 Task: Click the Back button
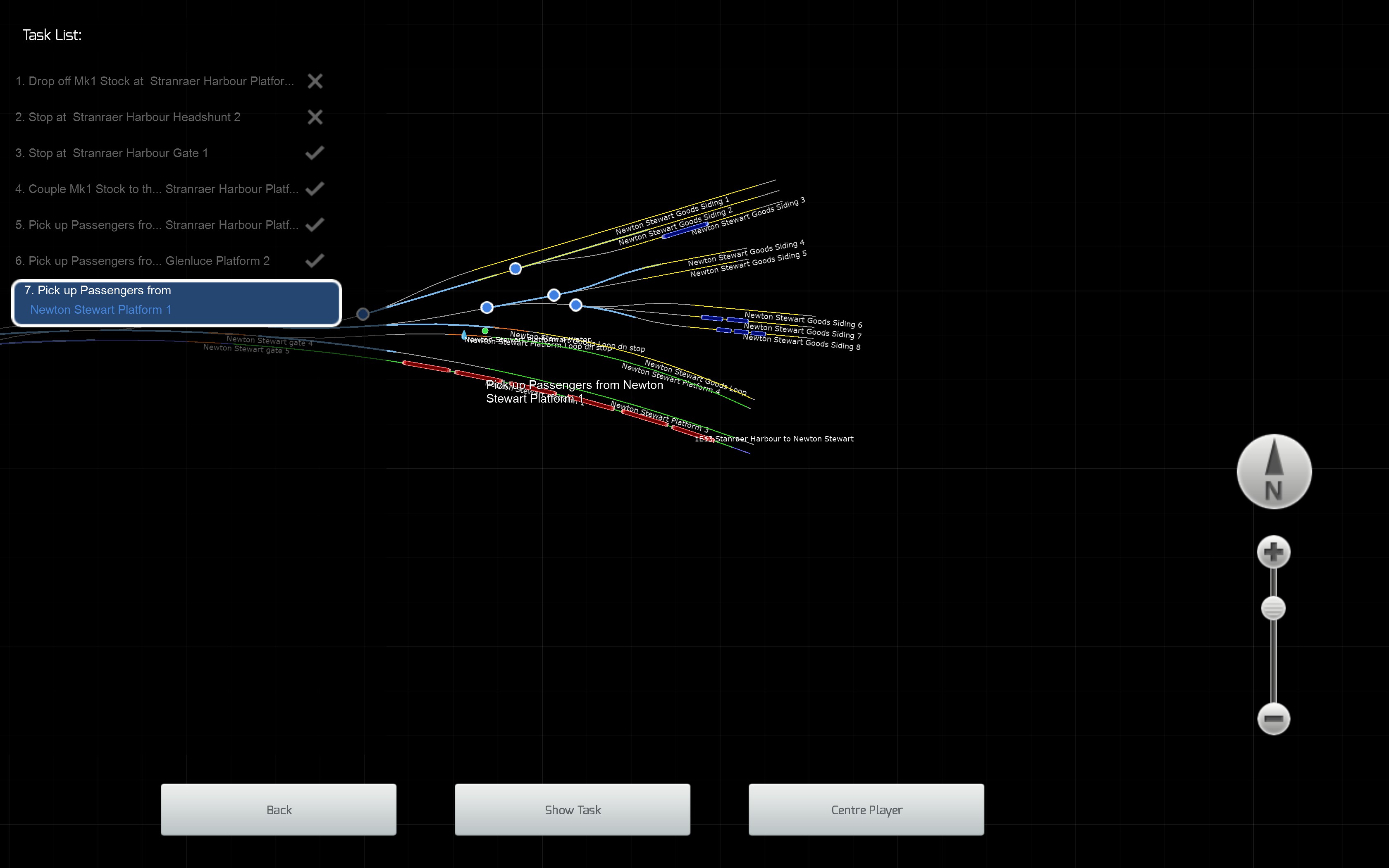pyautogui.click(x=278, y=809)
